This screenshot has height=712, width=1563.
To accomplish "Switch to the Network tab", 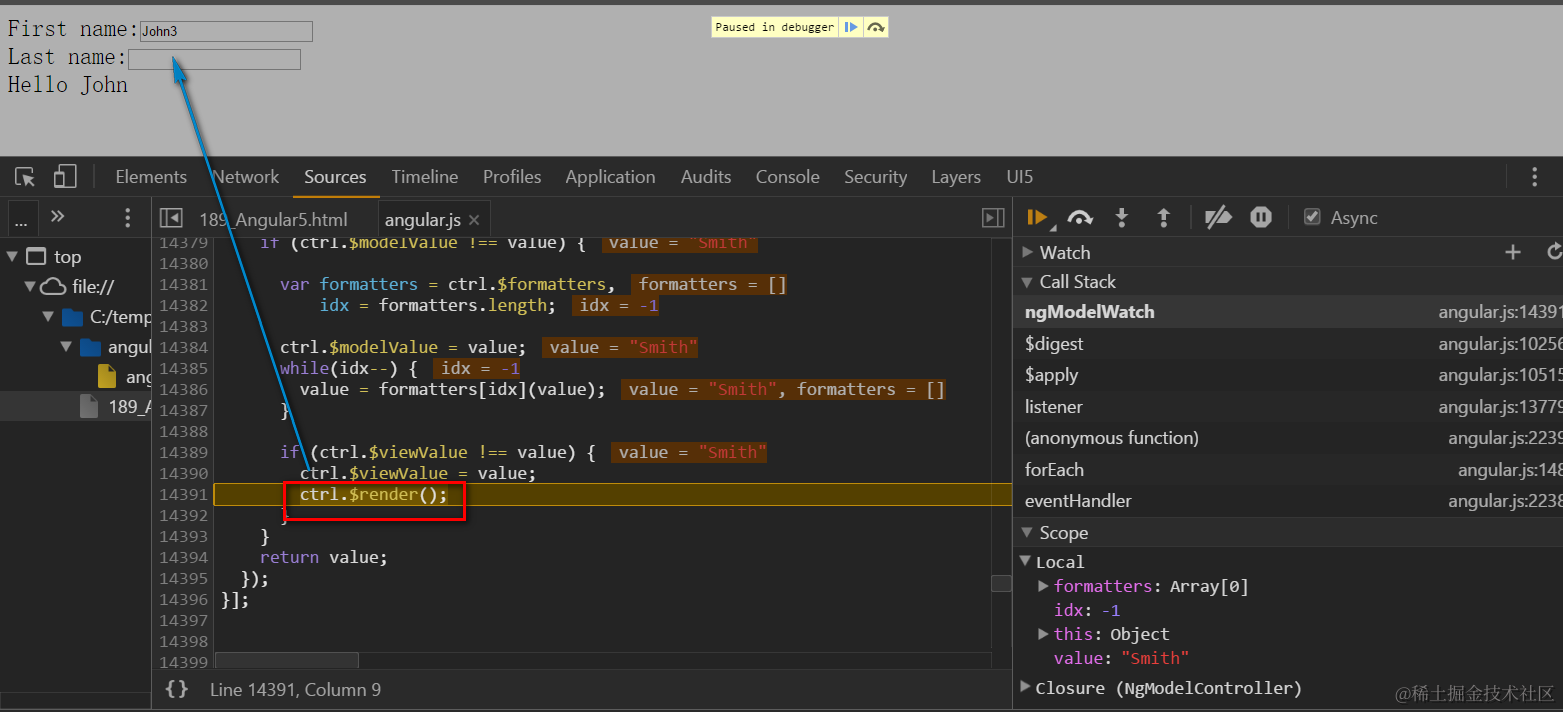I will [x=246, y=177].
